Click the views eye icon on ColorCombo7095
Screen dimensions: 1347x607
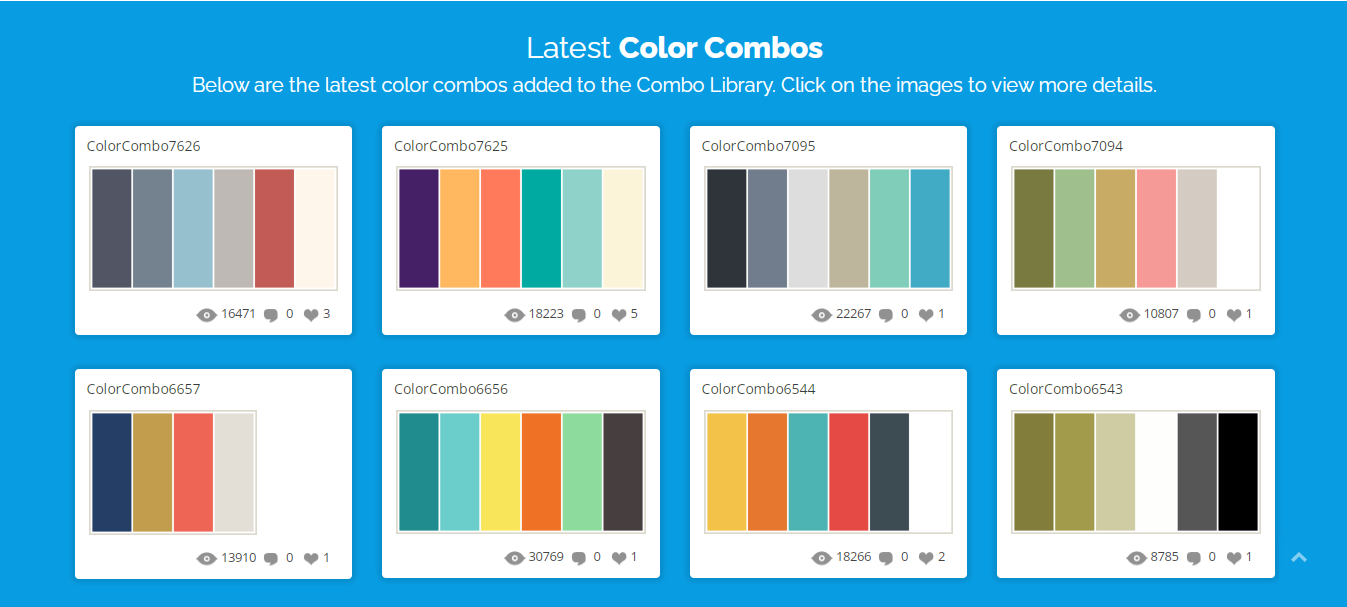(821, 315)
